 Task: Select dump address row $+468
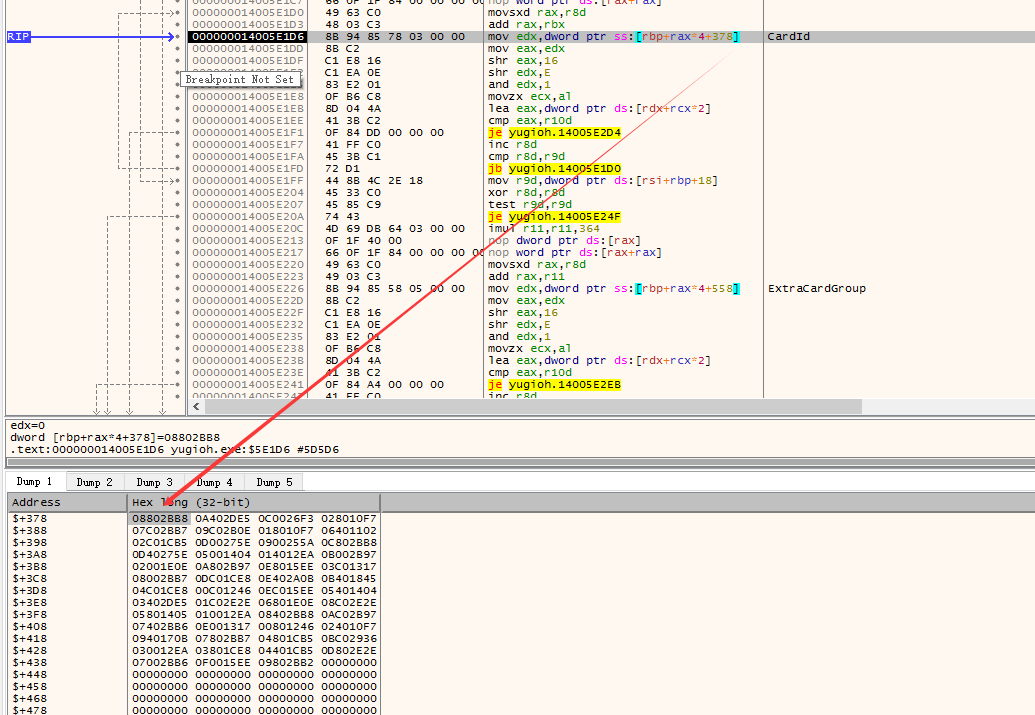30,698
